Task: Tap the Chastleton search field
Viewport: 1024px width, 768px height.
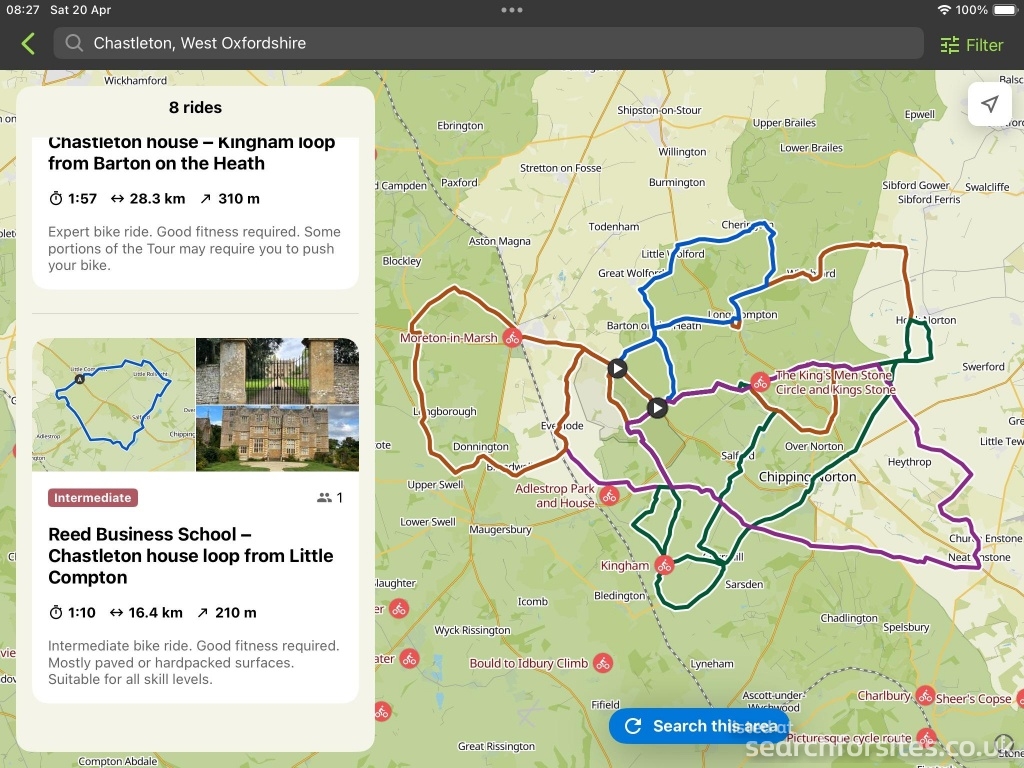Action: pos(488,43)
